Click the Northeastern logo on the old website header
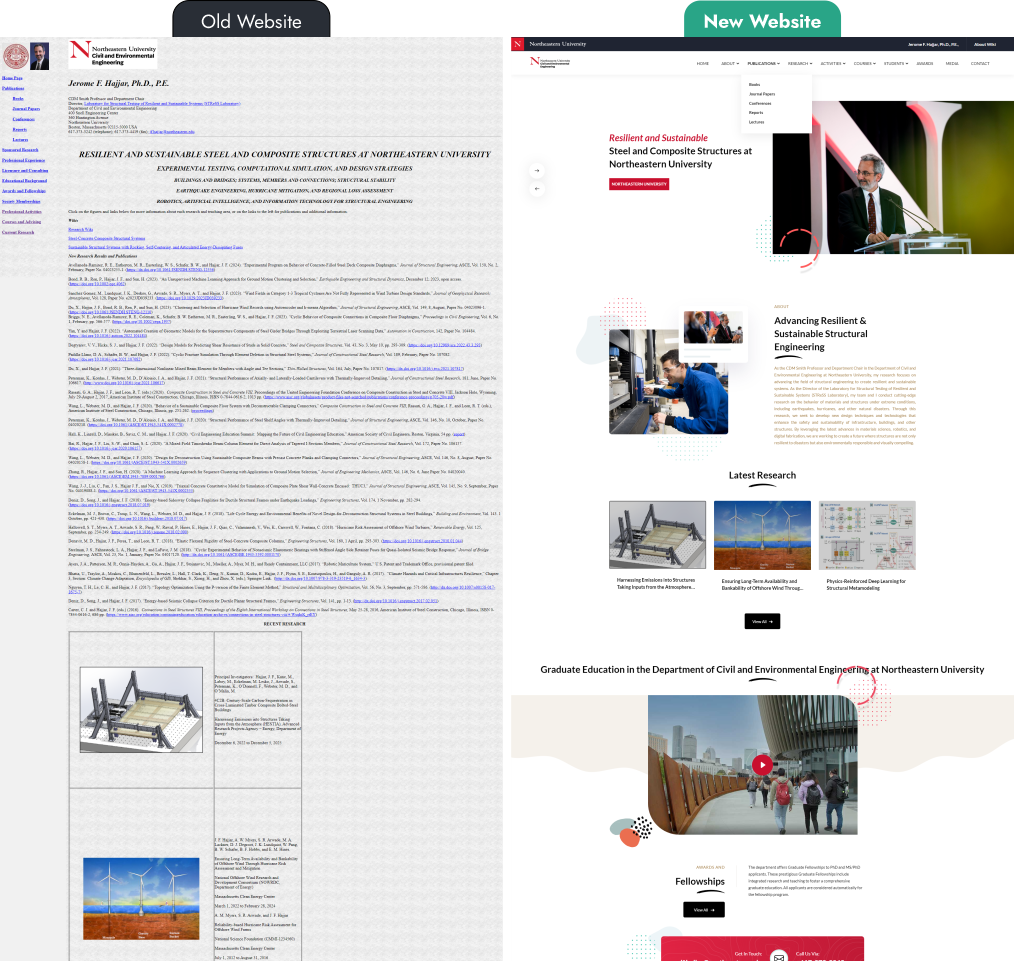 (111, 54)
